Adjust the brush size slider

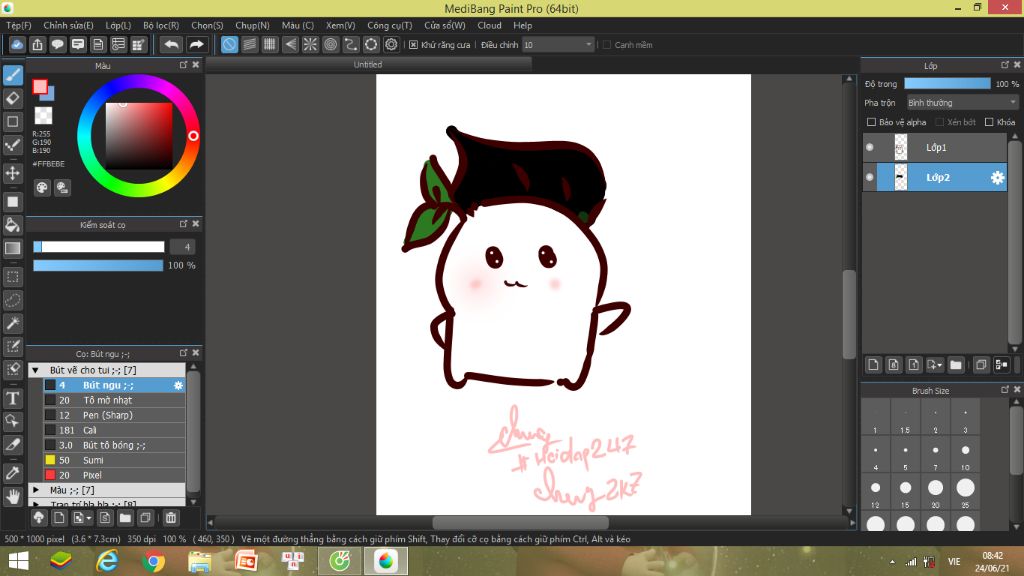pyautogui.click(x=99, y=247)
